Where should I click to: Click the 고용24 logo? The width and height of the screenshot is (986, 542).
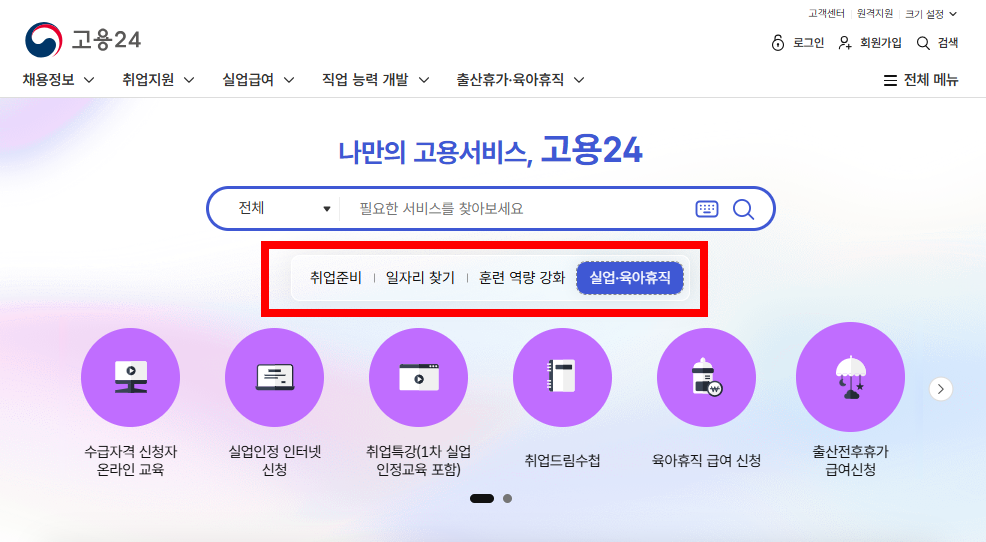click(x=83, y=40)
